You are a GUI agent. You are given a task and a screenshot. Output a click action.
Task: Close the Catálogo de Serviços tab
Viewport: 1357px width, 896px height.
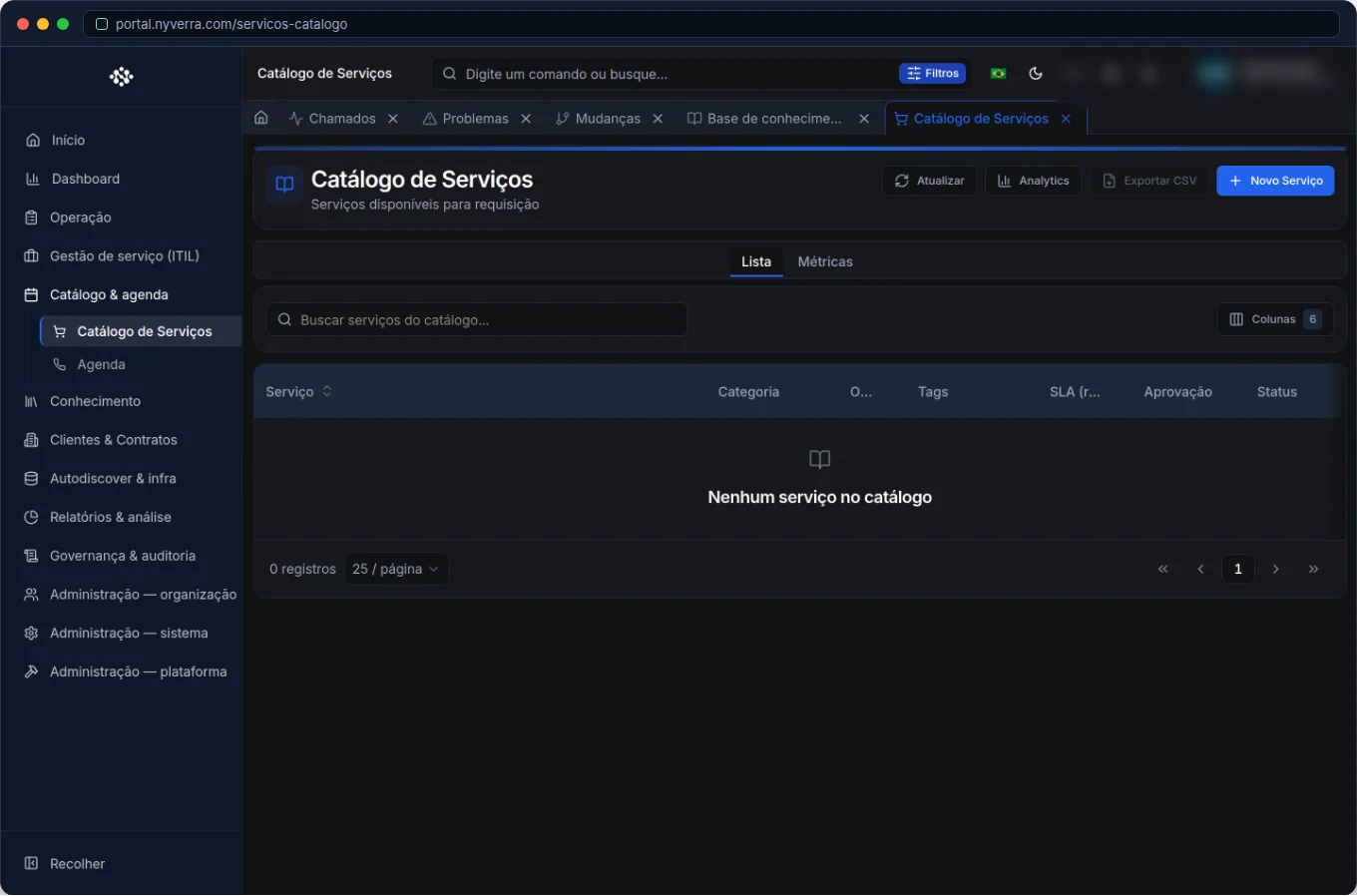click(1066, 119)
